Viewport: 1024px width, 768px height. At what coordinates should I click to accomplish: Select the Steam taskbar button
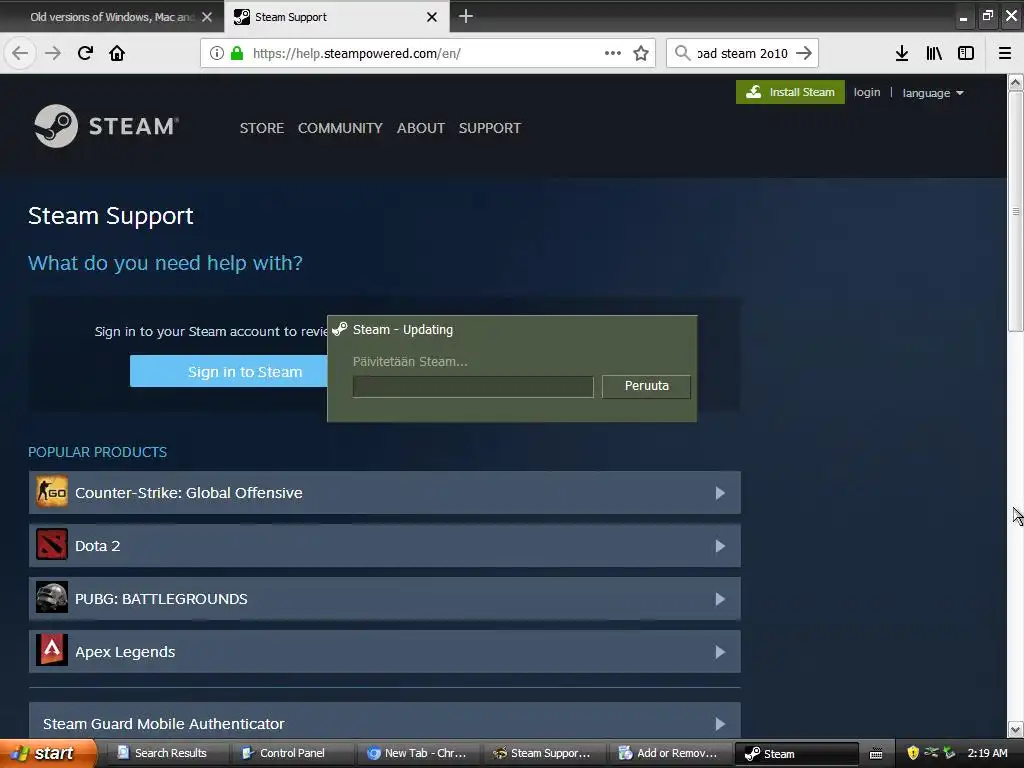click(797, 754)
